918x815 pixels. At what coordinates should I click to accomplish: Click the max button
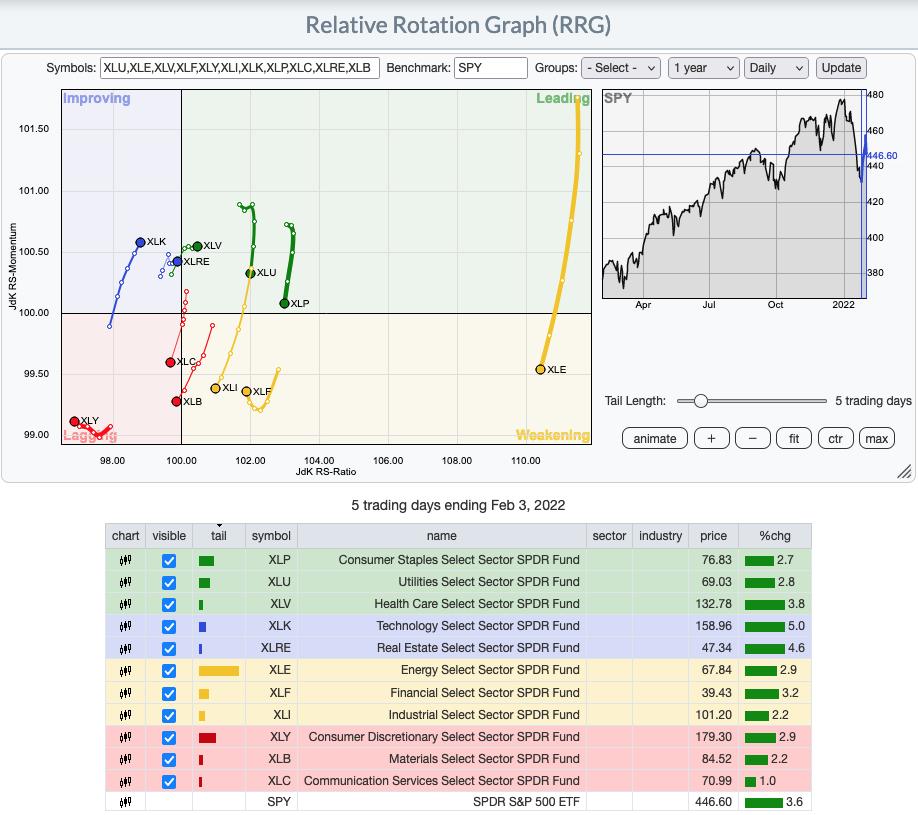click(x=876, y=439)
